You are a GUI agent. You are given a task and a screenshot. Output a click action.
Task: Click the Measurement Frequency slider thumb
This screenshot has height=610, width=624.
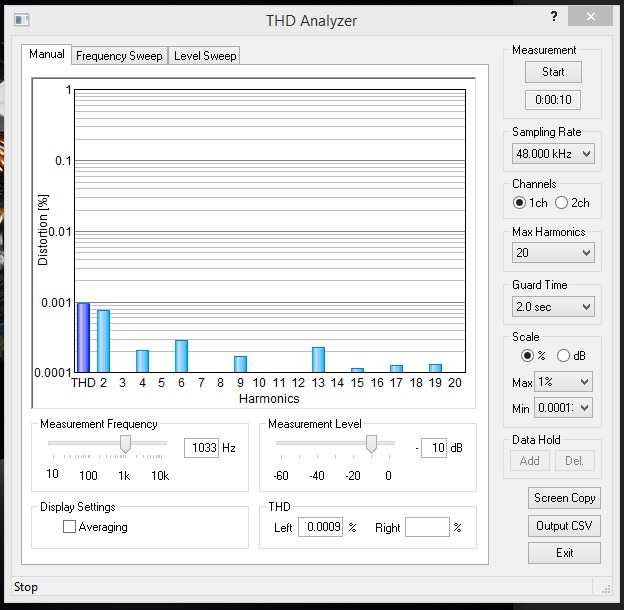(125, 444)
